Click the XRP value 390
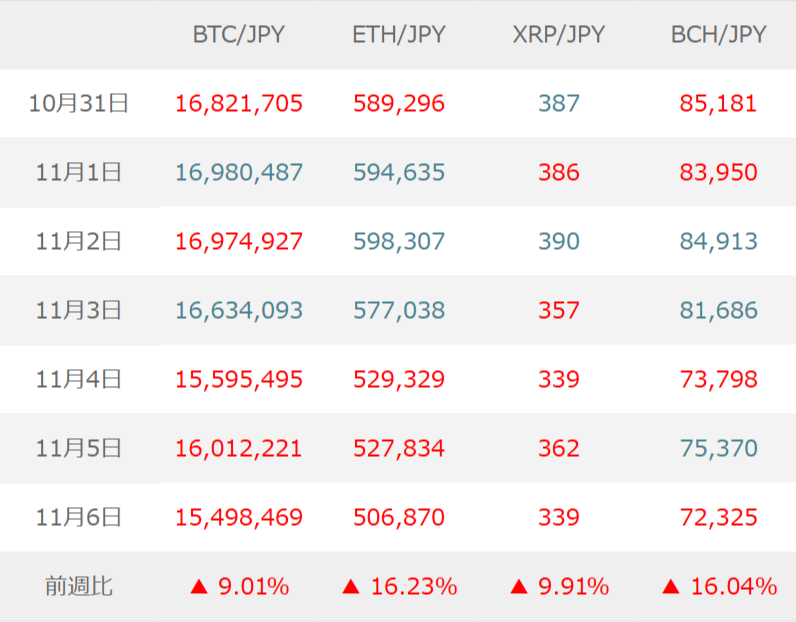This screenshot has width=796, height=622. [559, 241]
